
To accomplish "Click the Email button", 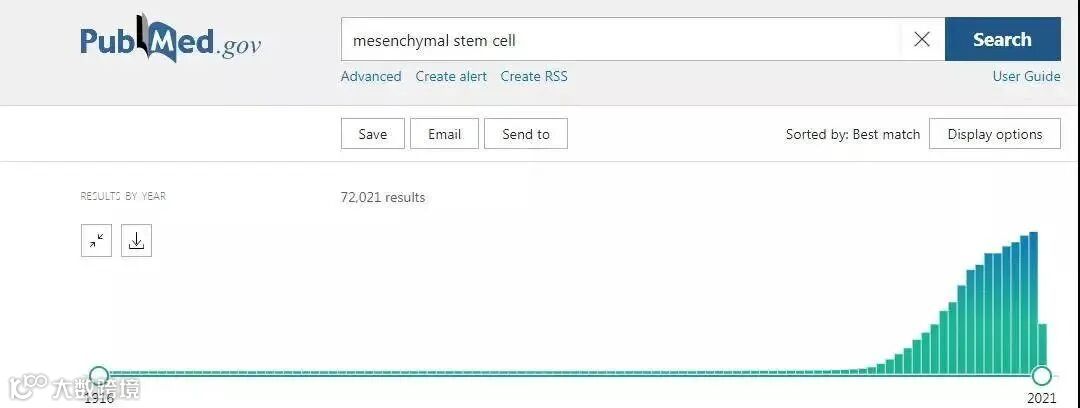I will (444, 134).
